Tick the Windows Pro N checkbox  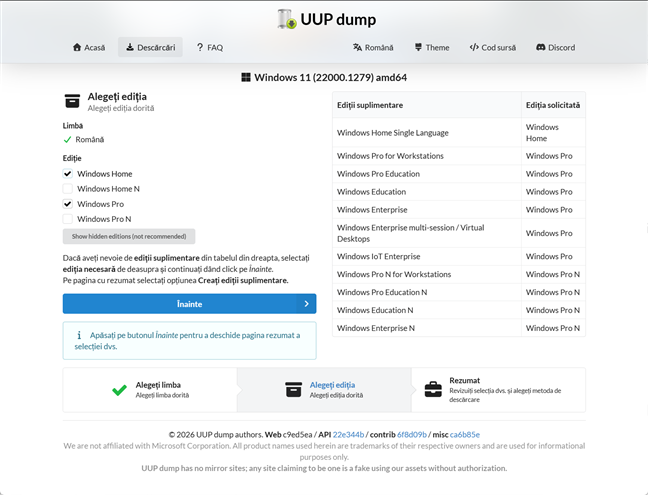68,219
